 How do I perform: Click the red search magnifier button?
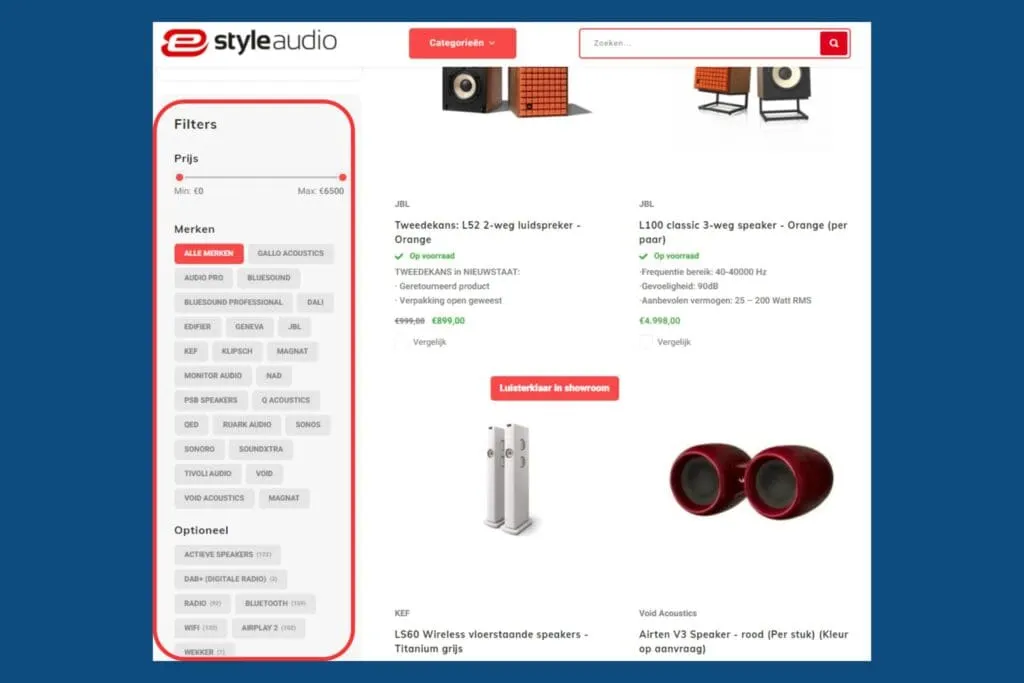(x=833, y=43)
